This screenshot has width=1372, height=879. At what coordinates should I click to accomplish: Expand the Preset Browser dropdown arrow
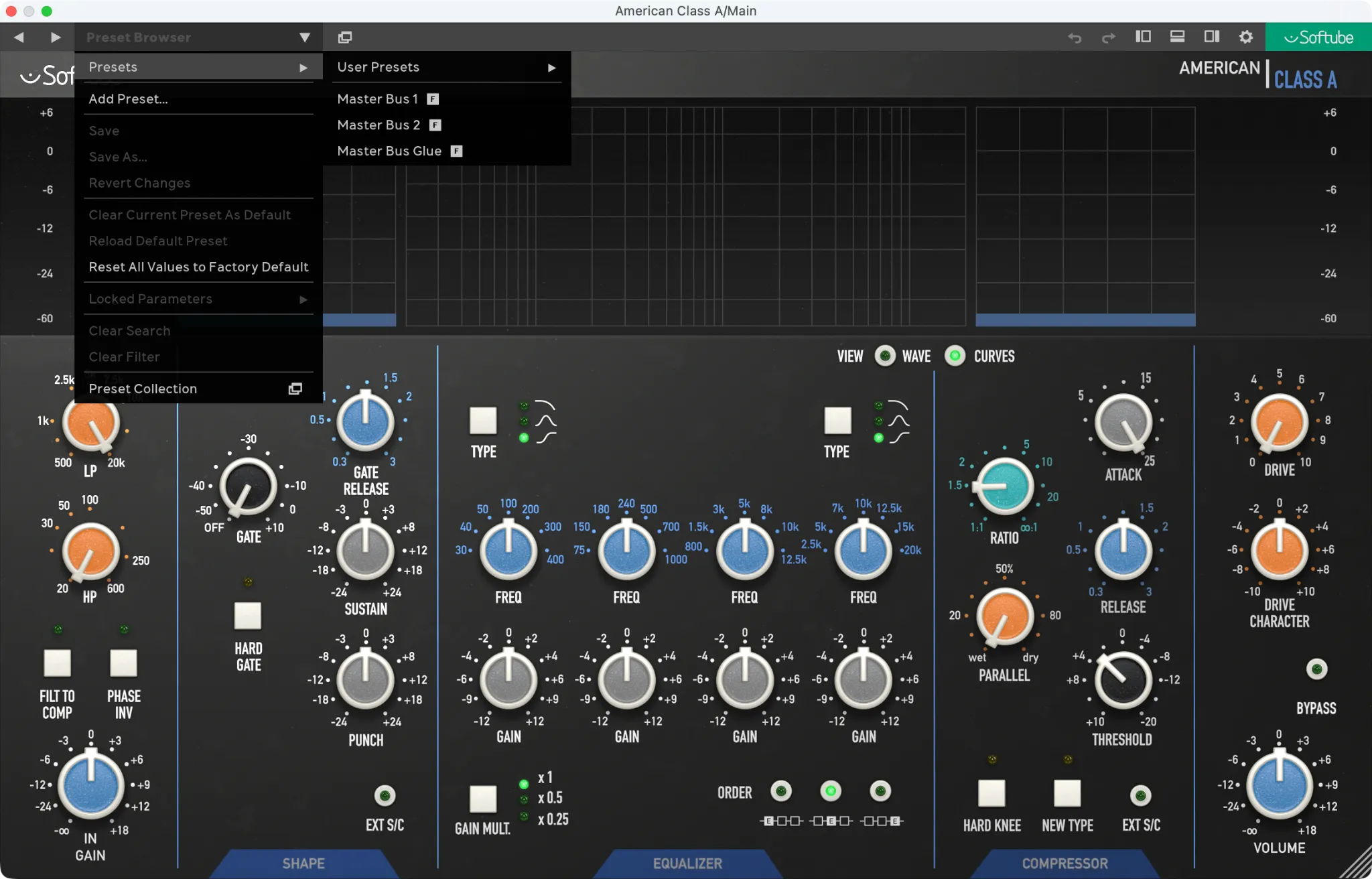pyautogui.click(x=305, y=38)
